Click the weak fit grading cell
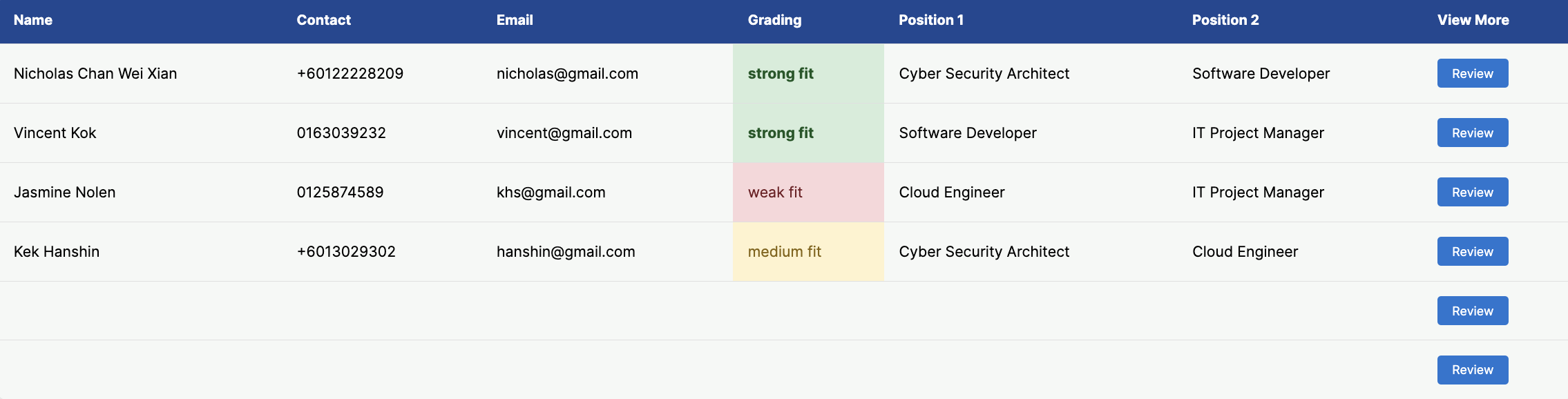 pos(808,193)
